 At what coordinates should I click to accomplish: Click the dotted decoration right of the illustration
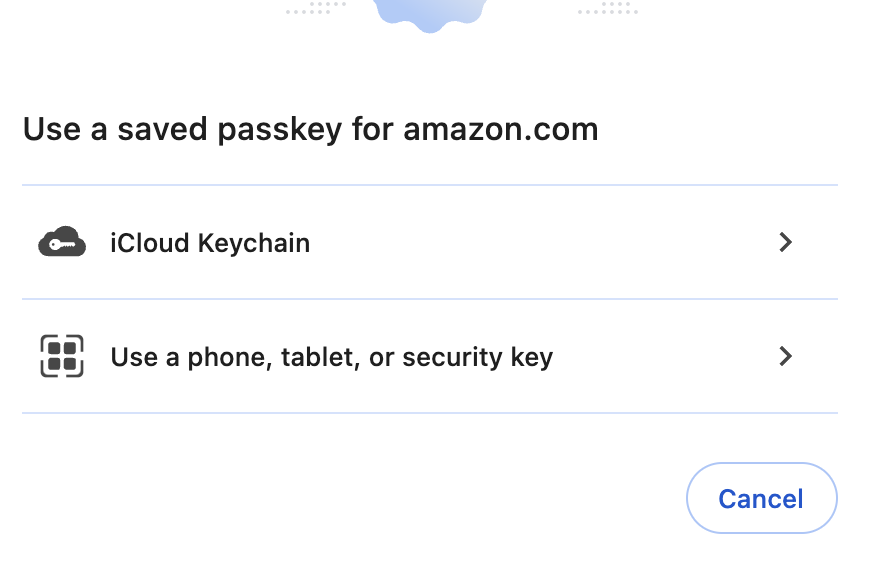[x=608, y=9]
